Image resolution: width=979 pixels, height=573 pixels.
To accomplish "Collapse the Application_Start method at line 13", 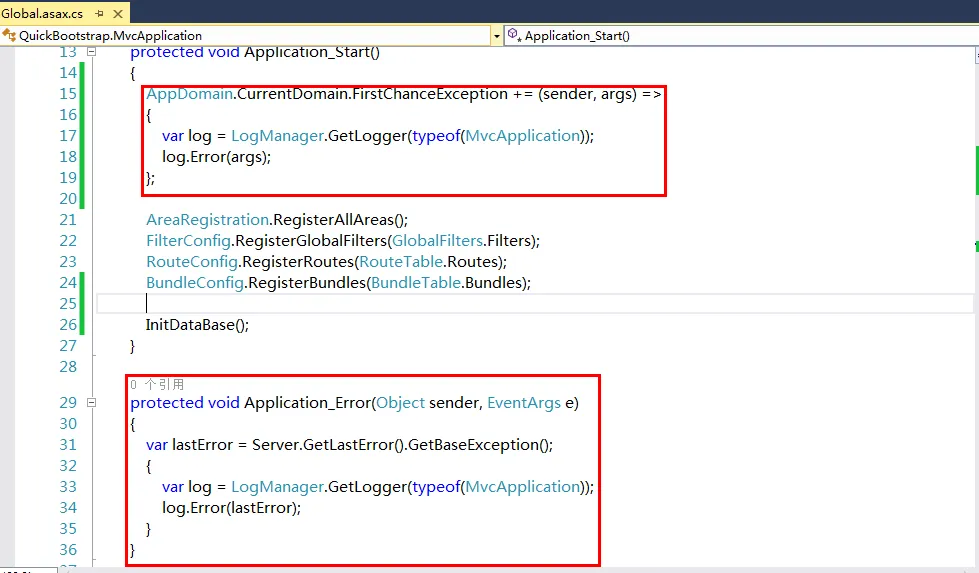I will pos(91,52).
